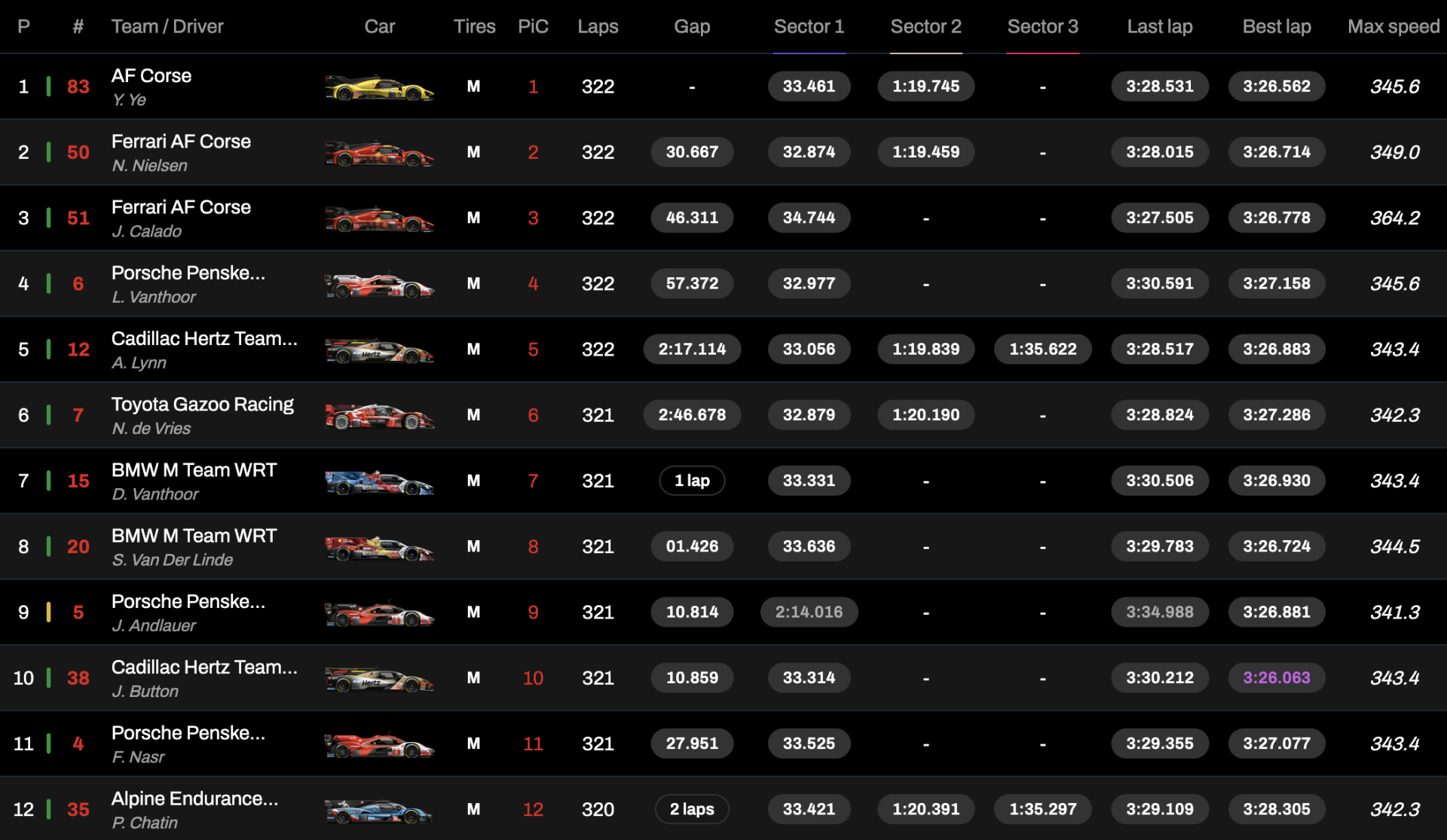Click driver name N. de Vries
Image resolution: width=1447 pixels, height=840 pixels.
click(151, 429)
